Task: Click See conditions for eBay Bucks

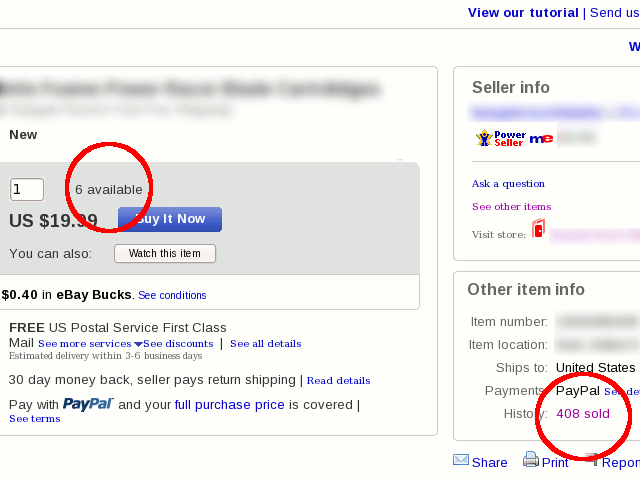Action: pyautogui.click(x=172, y=295)
